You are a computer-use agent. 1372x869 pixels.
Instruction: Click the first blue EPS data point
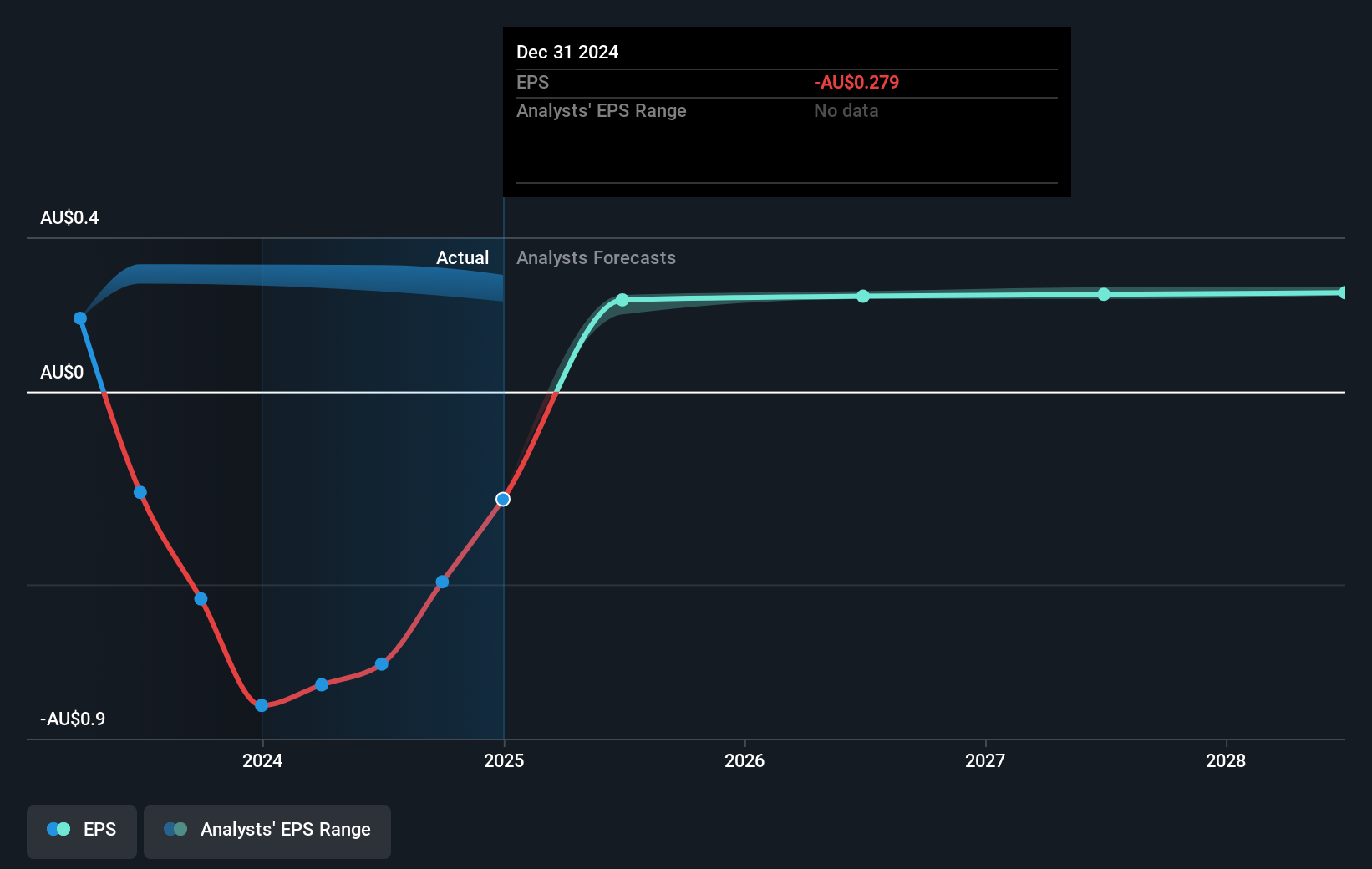click(x=79, y=318)
